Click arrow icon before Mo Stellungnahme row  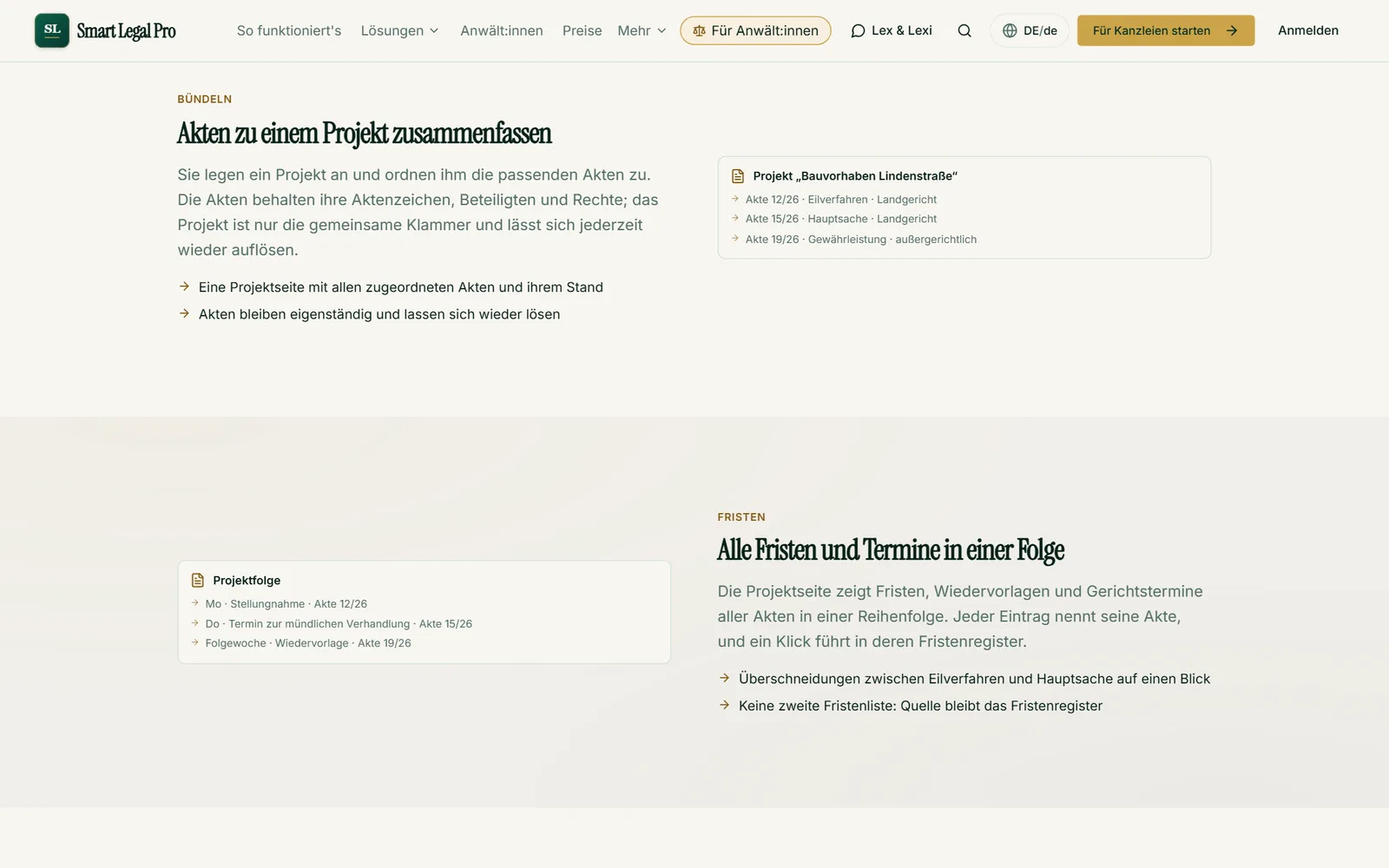(195, 603)
